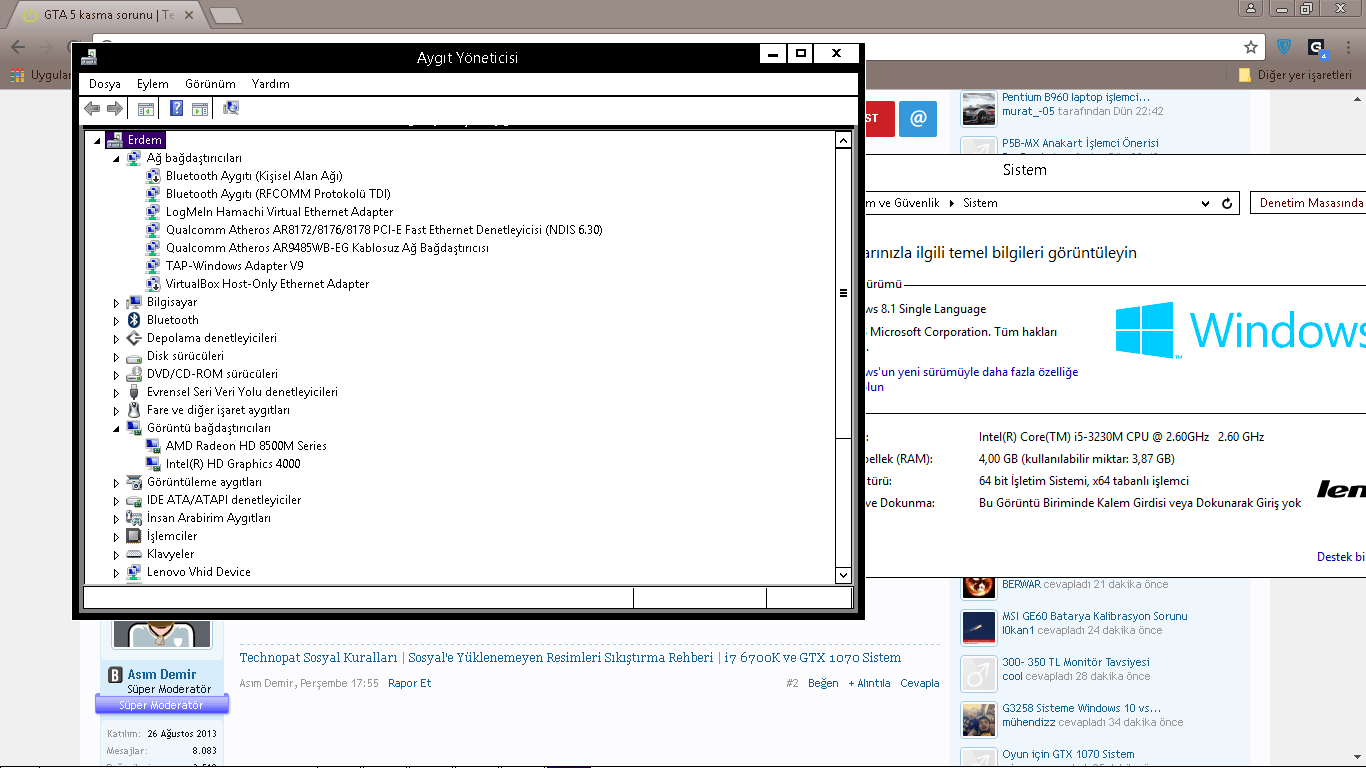Expand Disk sürücüleri in the tree
Viewport: 1366px width, 768px height.
pyautogui.click(x=116, y=356)
